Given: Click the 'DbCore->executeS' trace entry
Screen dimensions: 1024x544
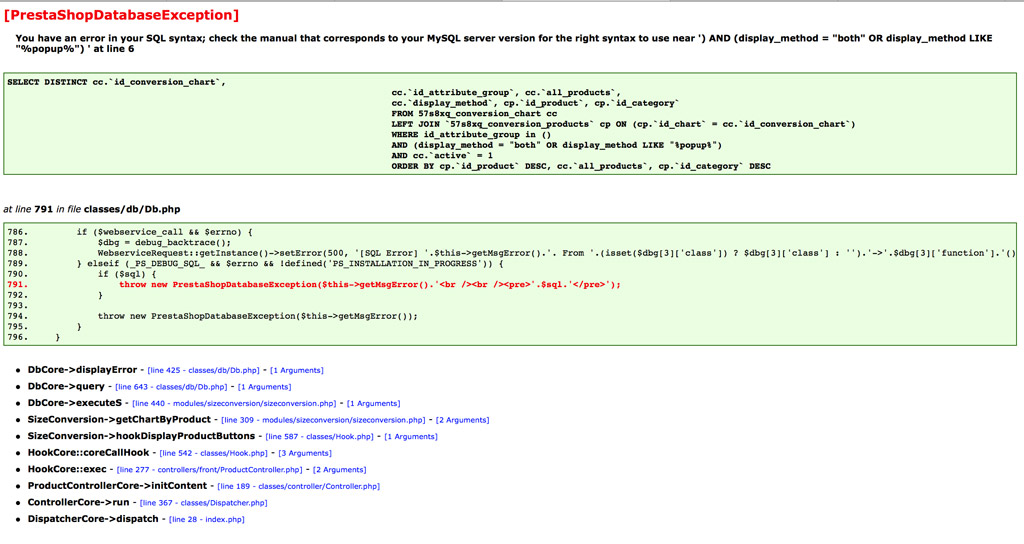Looking at the screenshot, I should (x=74, y=403).
